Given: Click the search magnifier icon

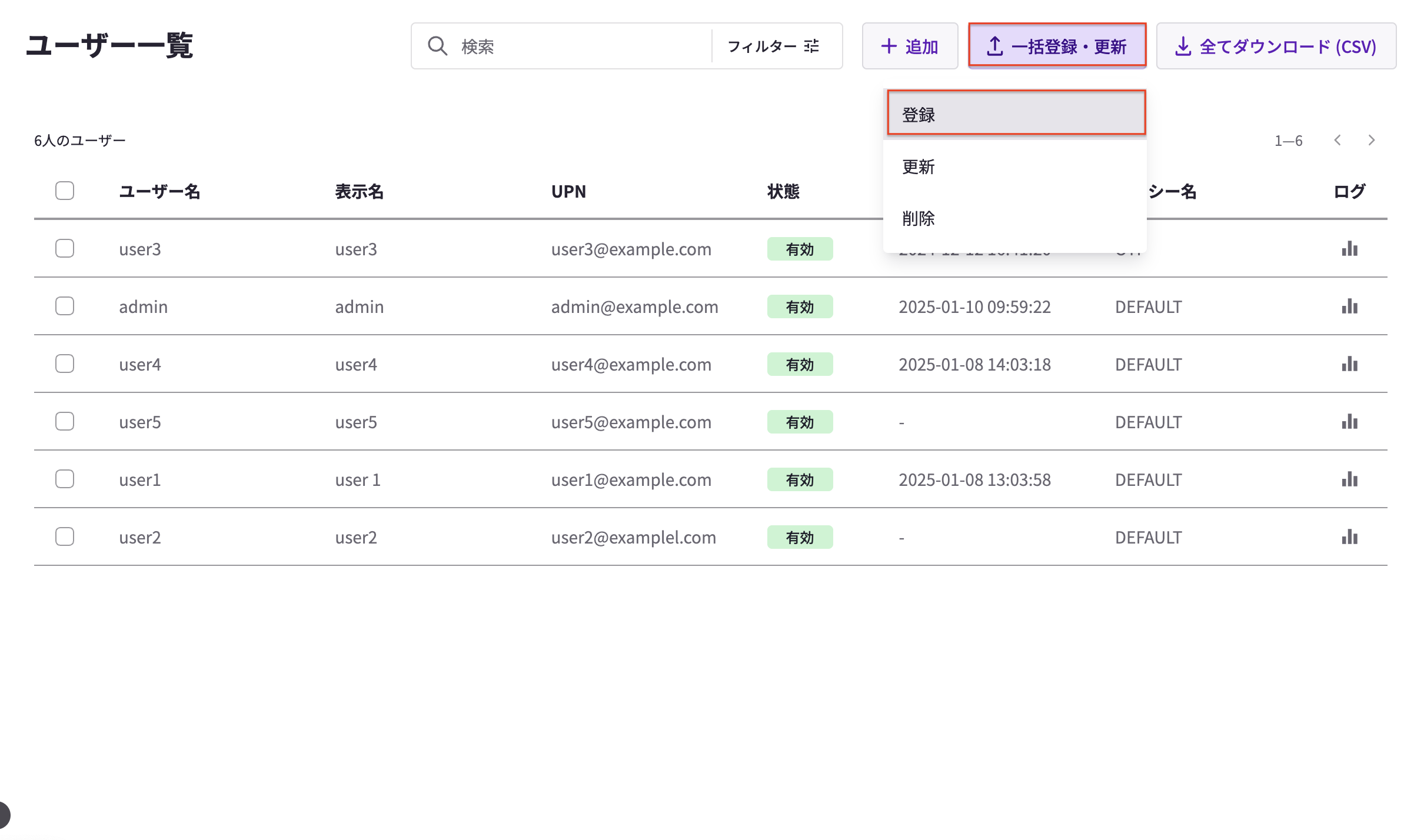Looking at the screenshot, I should [x=437, y=45].
